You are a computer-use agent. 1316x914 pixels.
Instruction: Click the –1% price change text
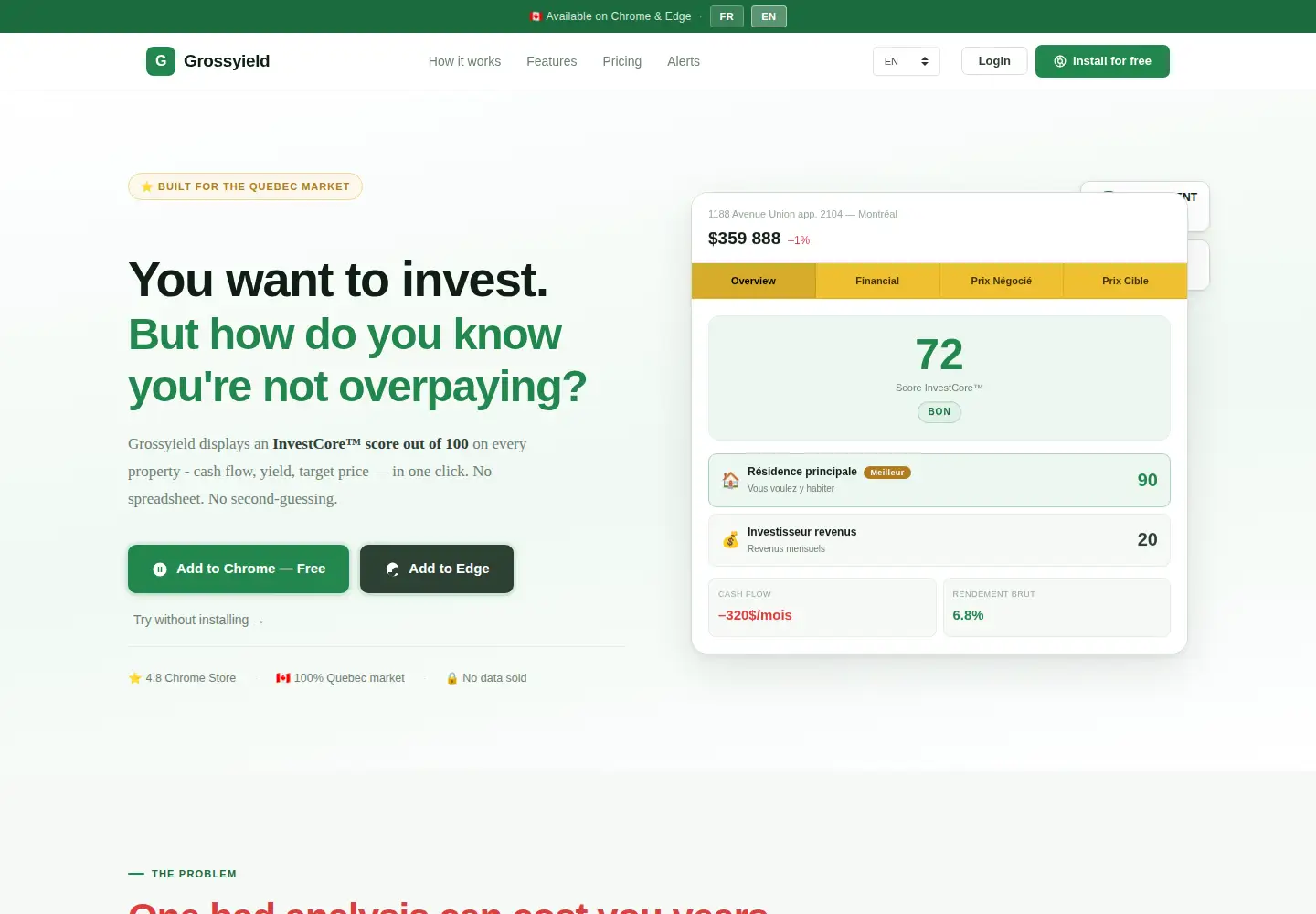[799, 240]
